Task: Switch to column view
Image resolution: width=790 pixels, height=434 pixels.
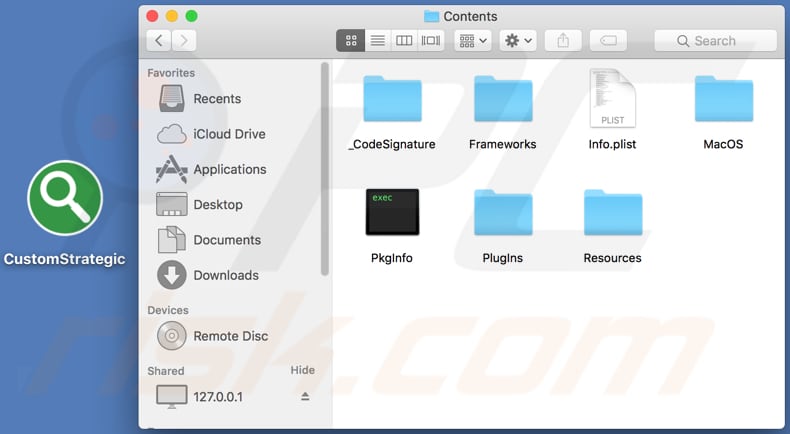Action: pyautogui.click(x=404, y=40)
